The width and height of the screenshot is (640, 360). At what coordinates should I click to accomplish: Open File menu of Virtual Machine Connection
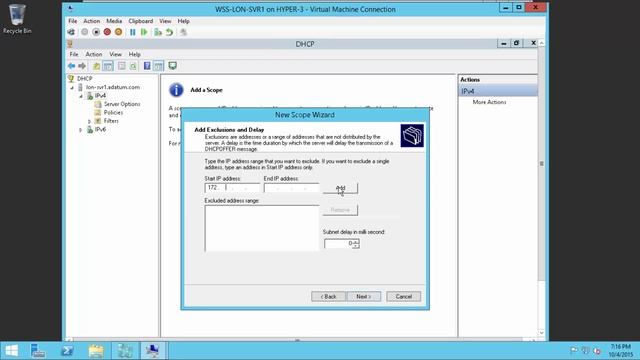tap(73, 21)
